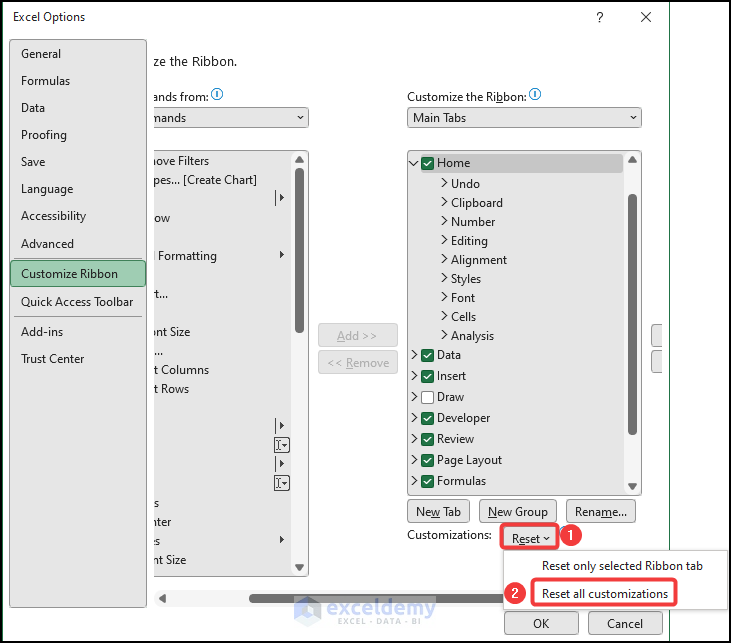The image size is (731, 643).
Task: Open the choose commands from dropdown
Action: coord(231,118)
